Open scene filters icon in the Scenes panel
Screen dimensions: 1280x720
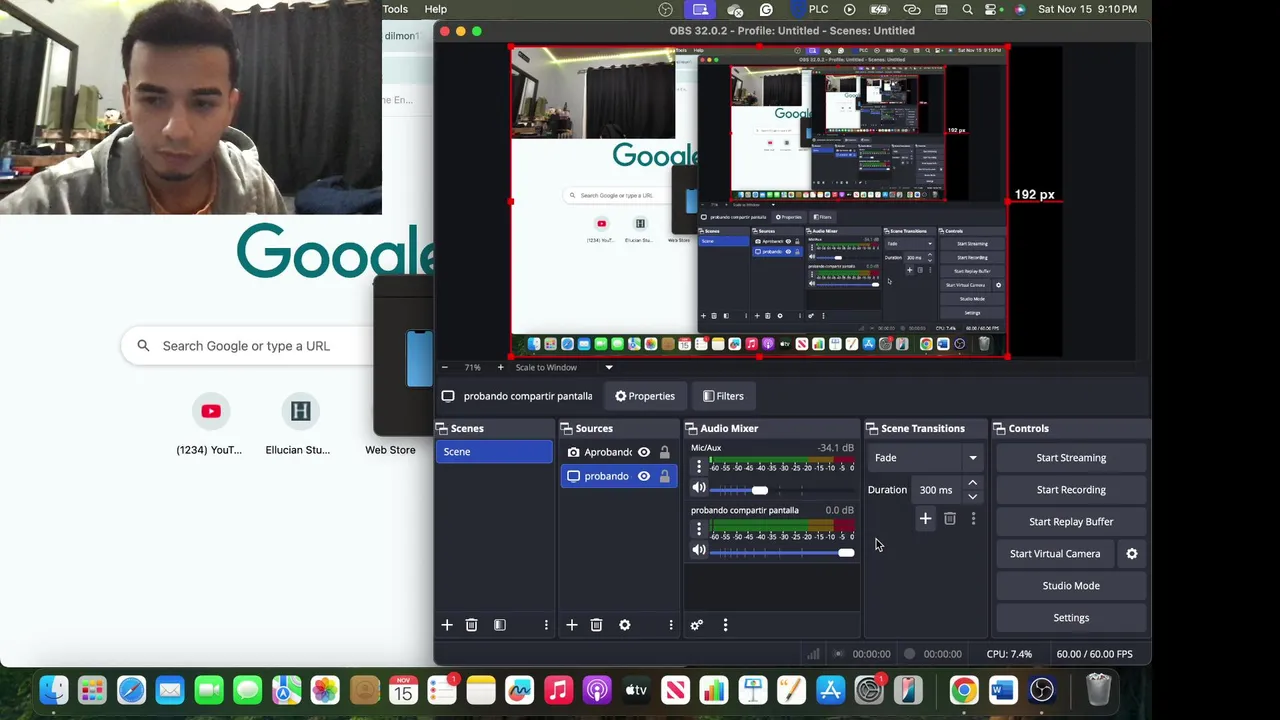point(500,625)
